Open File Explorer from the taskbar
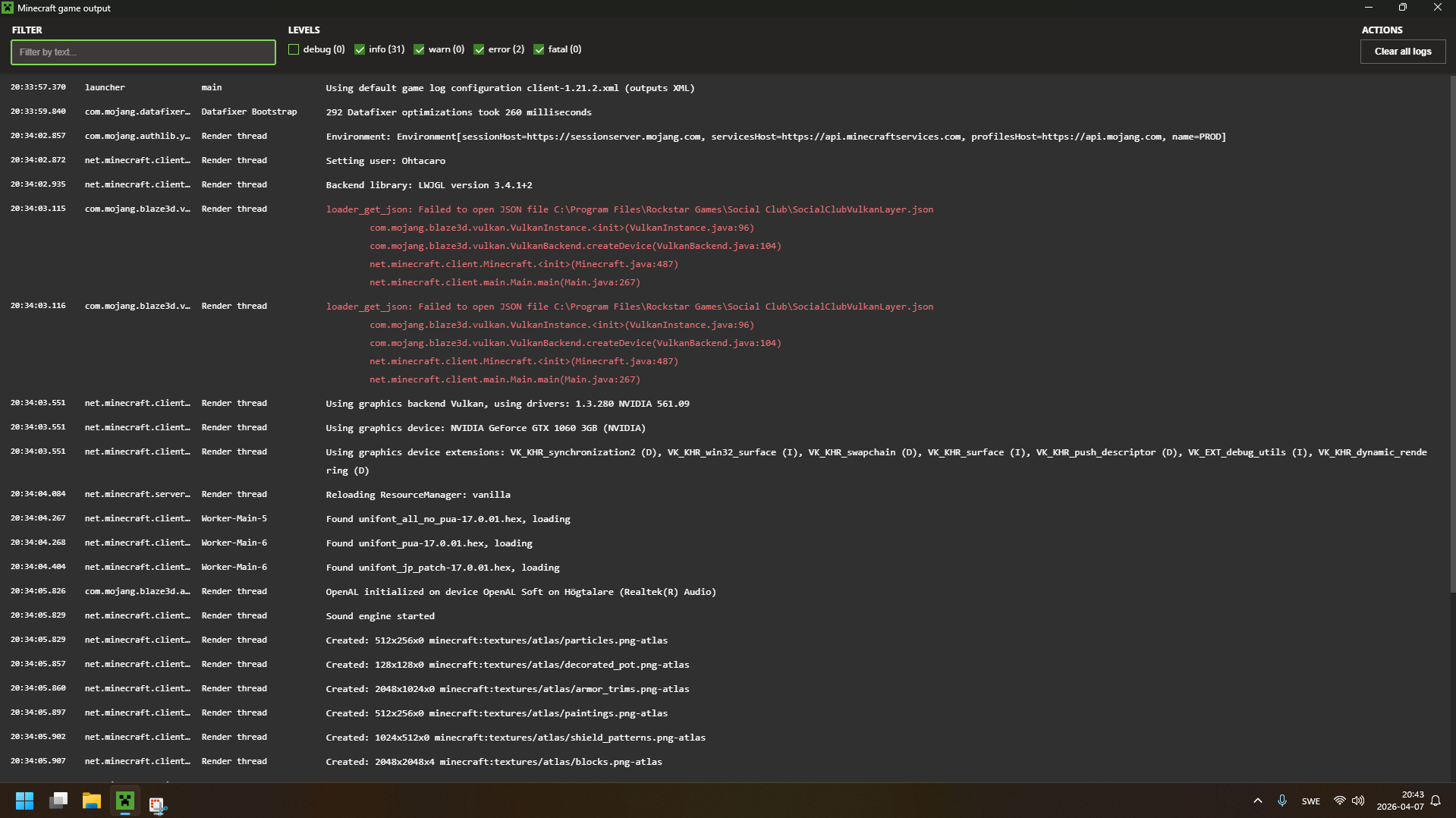The width and height of the screenshot is (1456, 818). [x=92, y=801]
